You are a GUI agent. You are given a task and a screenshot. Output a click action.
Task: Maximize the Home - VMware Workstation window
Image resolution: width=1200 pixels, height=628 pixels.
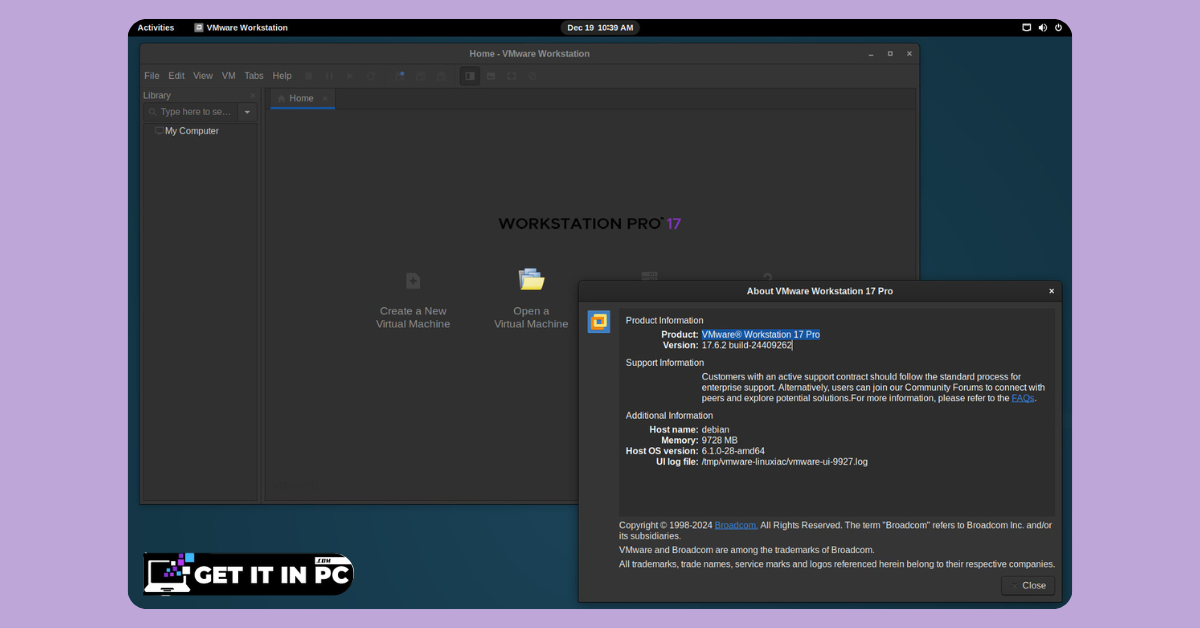coord(890,54)
